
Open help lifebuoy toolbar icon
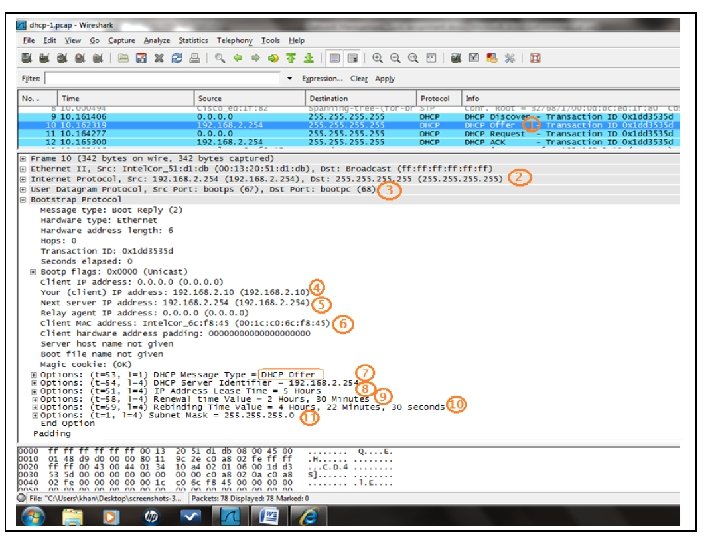coord(535,58)
